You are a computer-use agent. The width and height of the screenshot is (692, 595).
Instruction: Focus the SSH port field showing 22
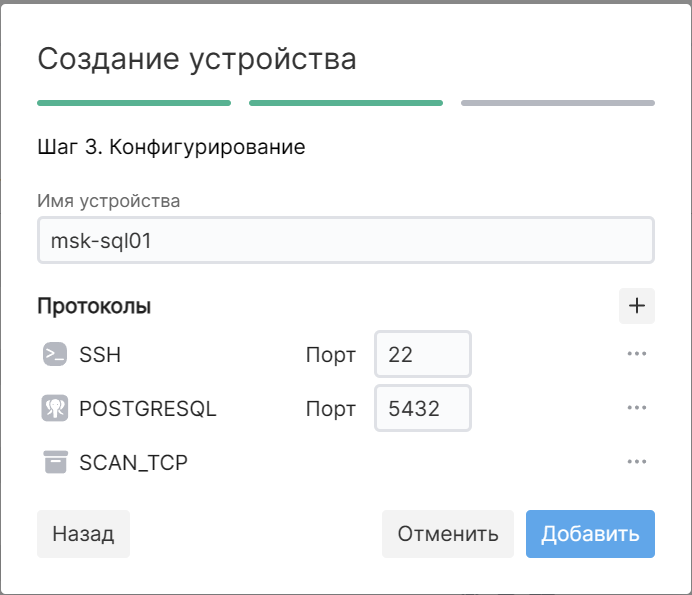pos(422,355)
